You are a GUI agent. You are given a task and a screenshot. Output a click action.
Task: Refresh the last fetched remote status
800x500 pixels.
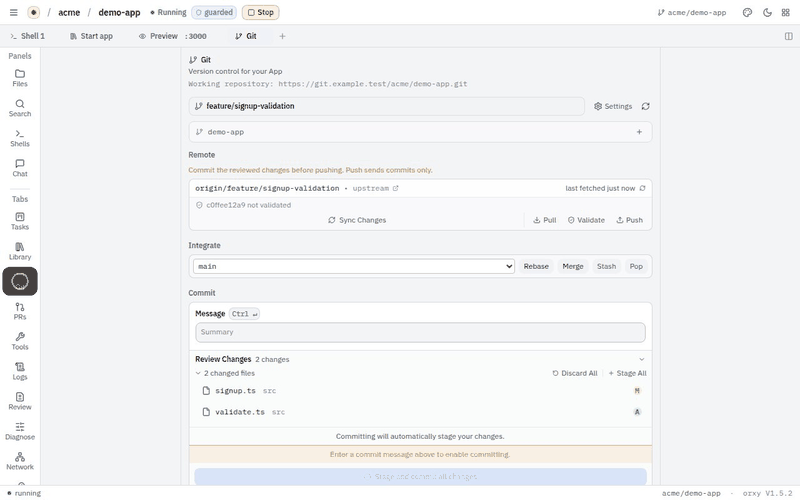tap(642, 188)
